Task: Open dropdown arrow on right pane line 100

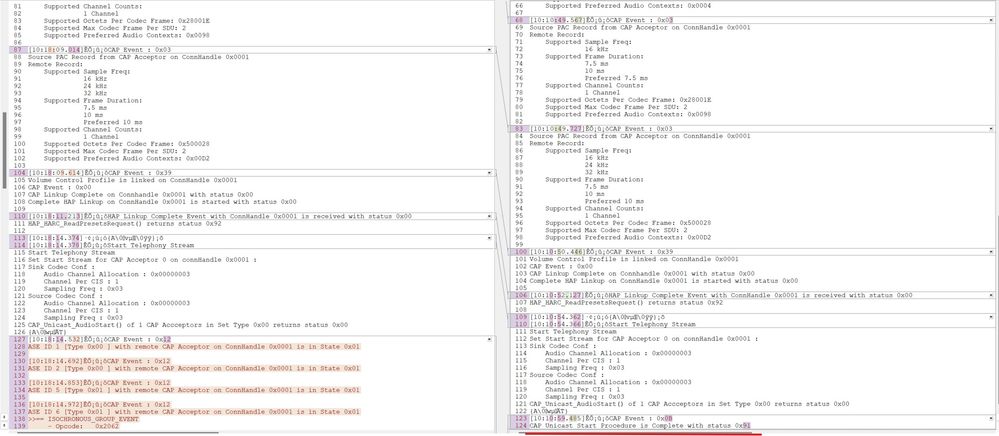Action: [991, 252]
